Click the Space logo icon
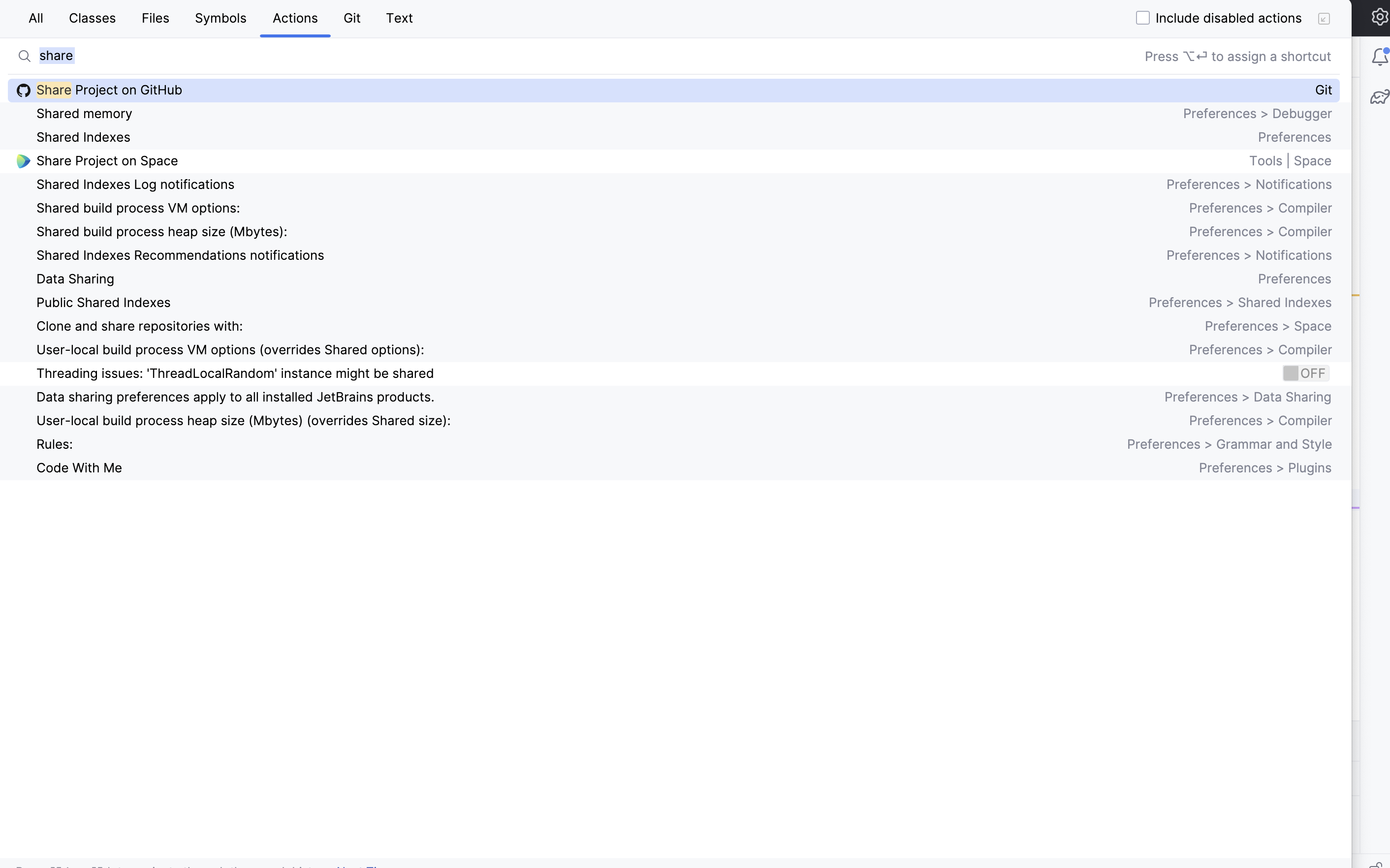This screenshot has height=868, width=1390. pyautogui.click(x=24, y=161)
